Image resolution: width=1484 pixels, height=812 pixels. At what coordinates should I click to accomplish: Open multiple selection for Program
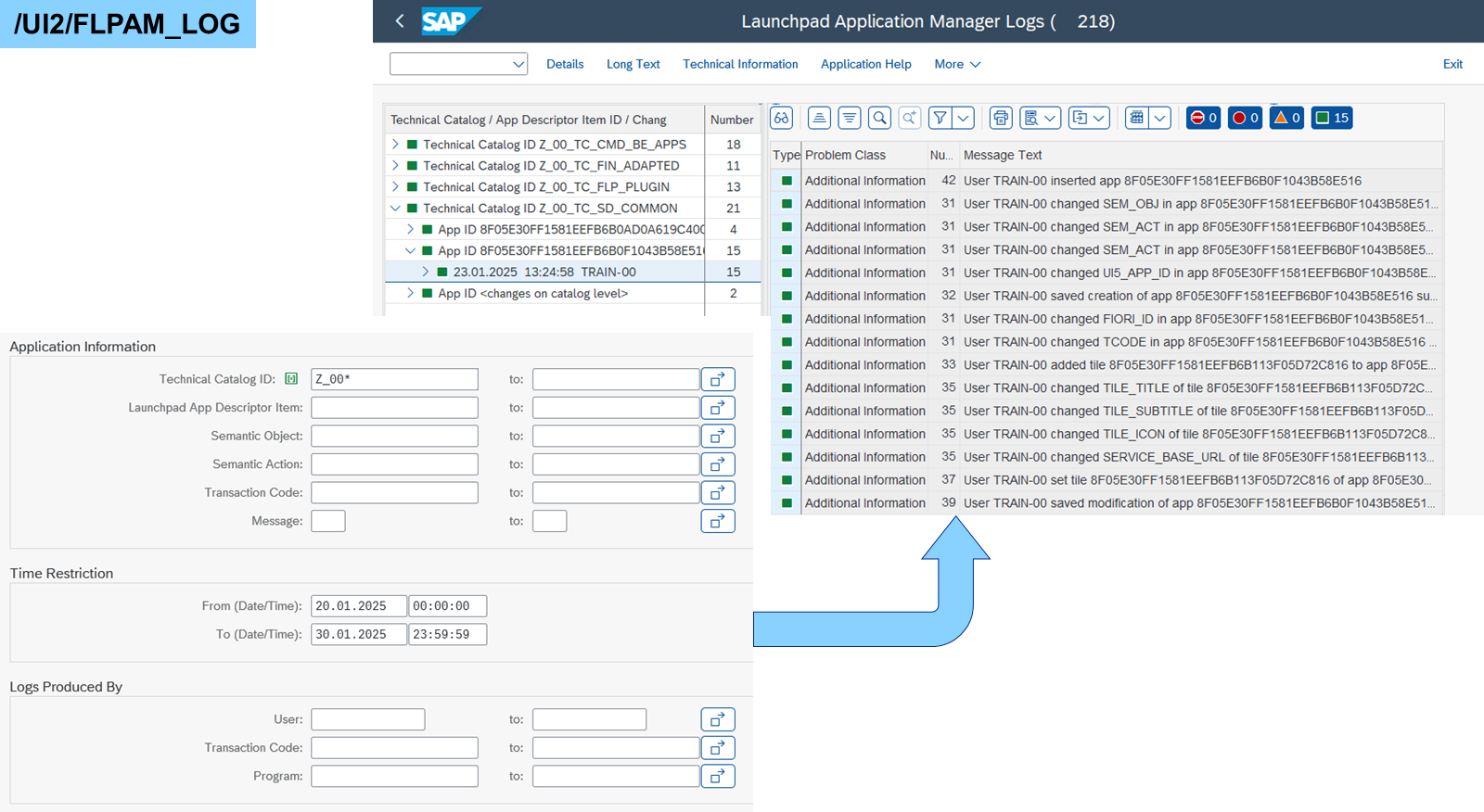[718, 776]
